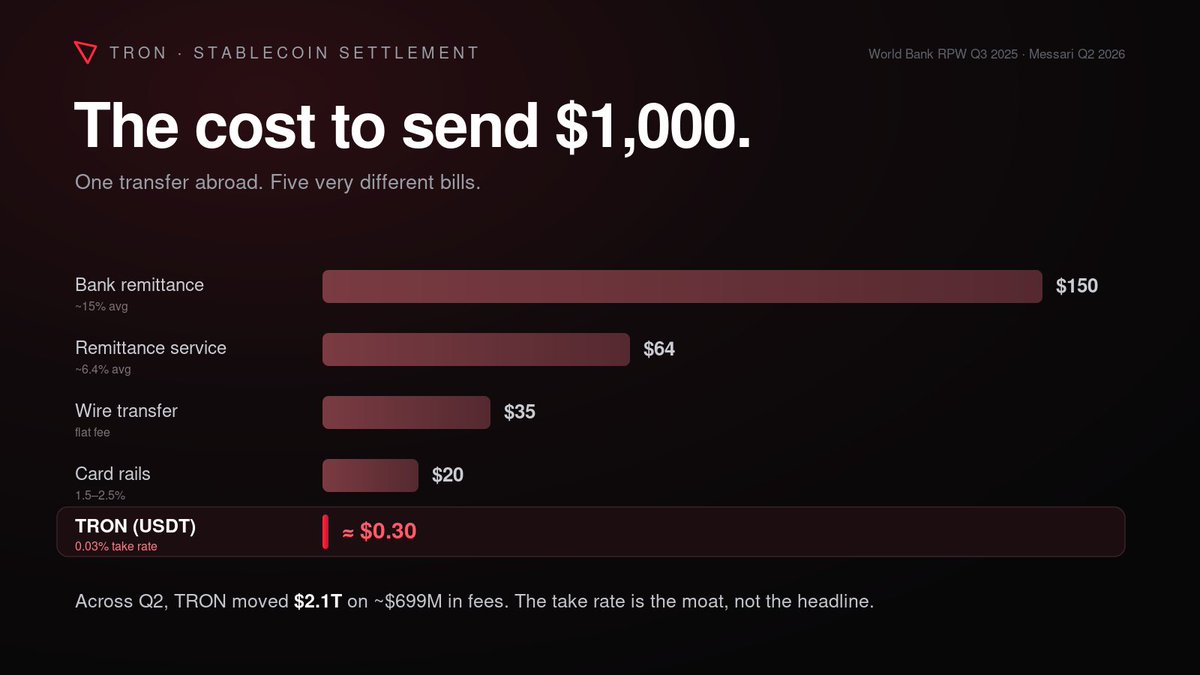Open the World Bank RPW source citation
Image resolution: width=1200 pixels, height=675 pixels.
coord(997,54)
